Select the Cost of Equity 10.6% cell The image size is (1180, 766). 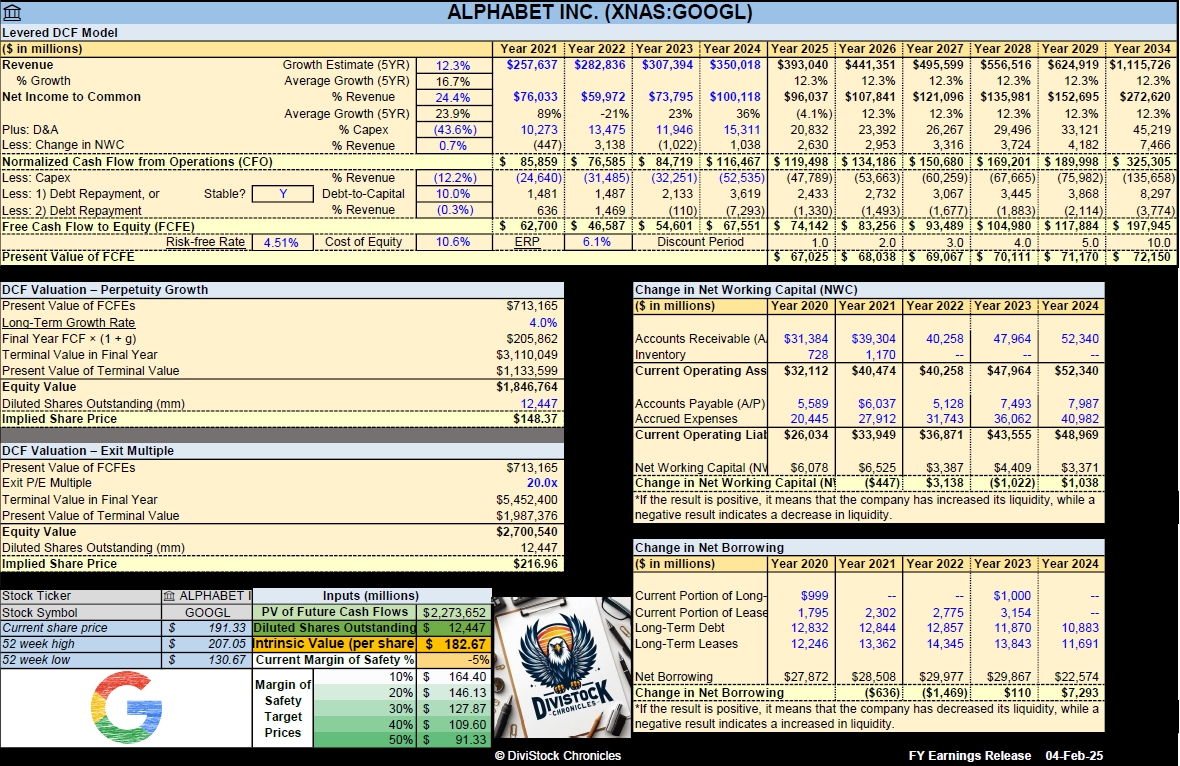(x=453, y=242)
